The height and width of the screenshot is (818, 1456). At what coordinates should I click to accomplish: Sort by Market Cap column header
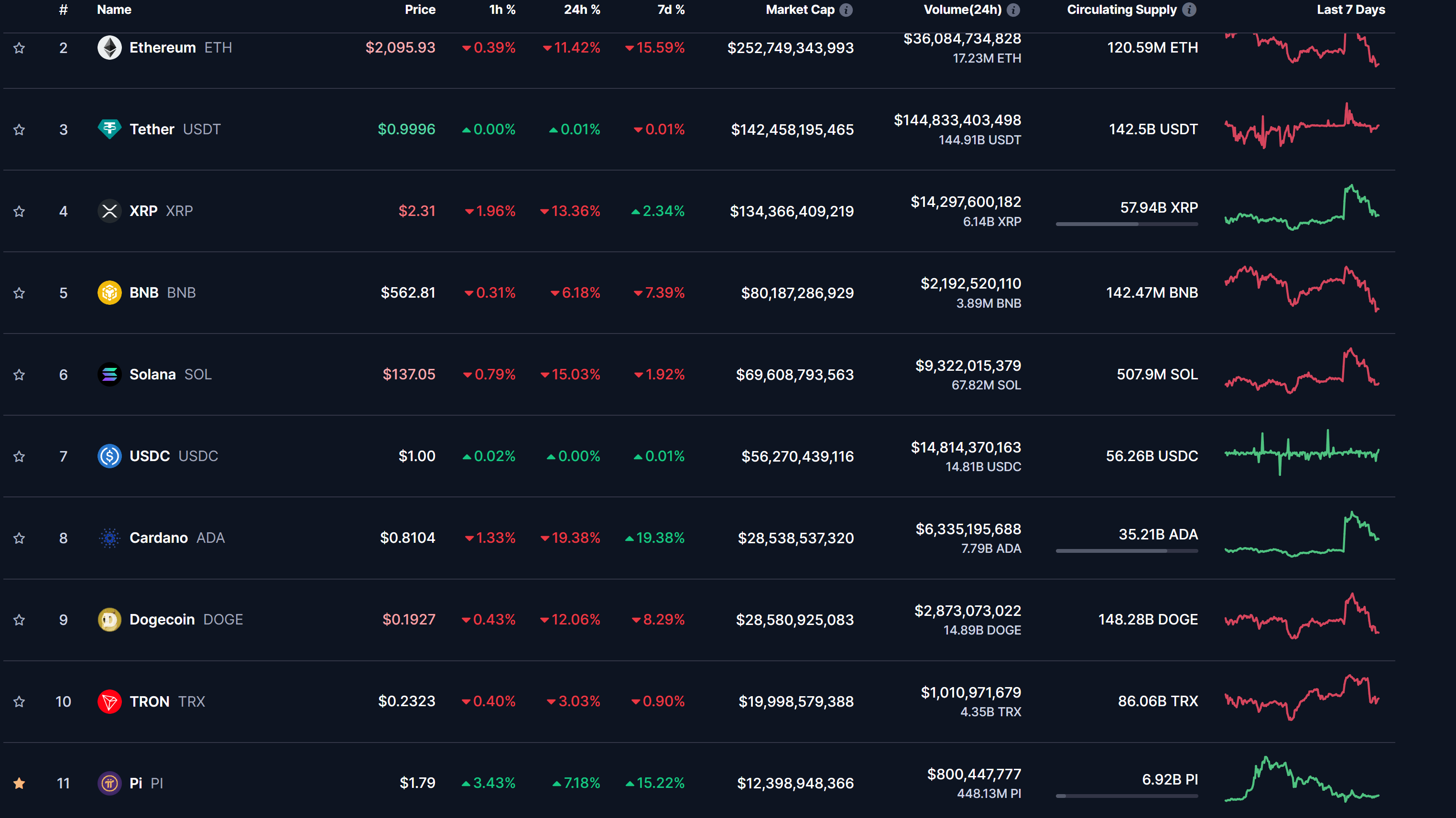[800, 10]
